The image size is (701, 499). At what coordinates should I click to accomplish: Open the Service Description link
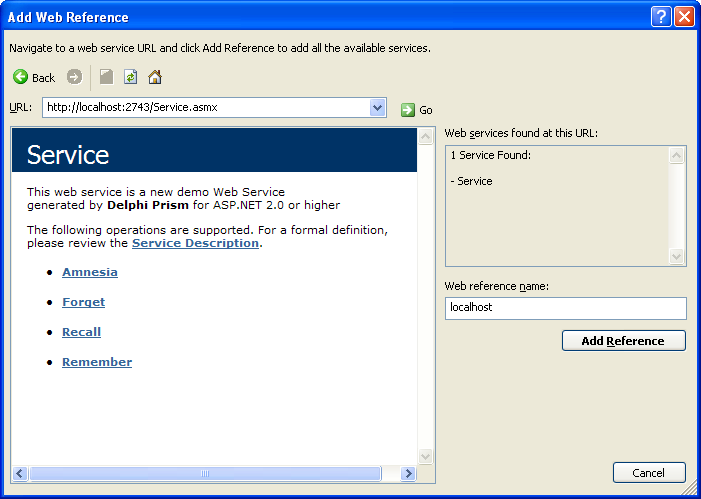195,243
